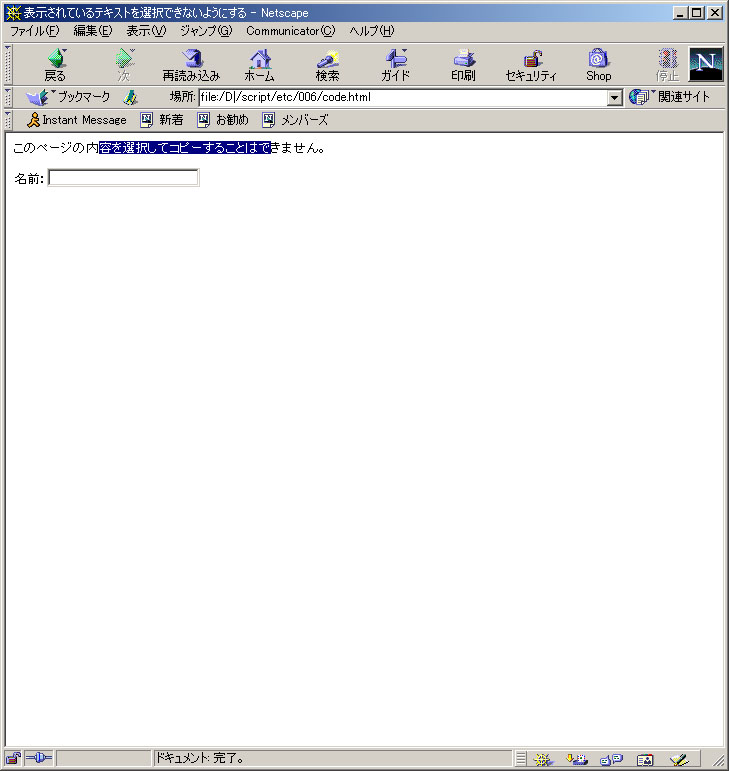Open the ファイル(F) menu
The image size is (729, 771).
(34, 31)
